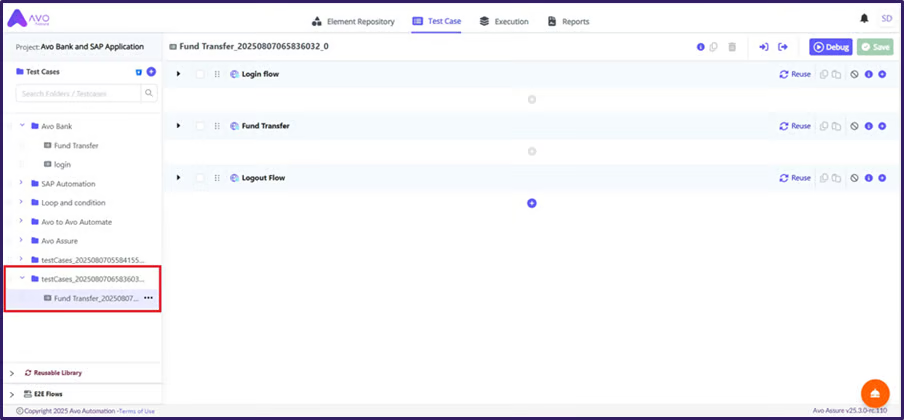904x420 pixels.
Task: Click the plus icon on Logout Flow row
Action: click(882, 178)
